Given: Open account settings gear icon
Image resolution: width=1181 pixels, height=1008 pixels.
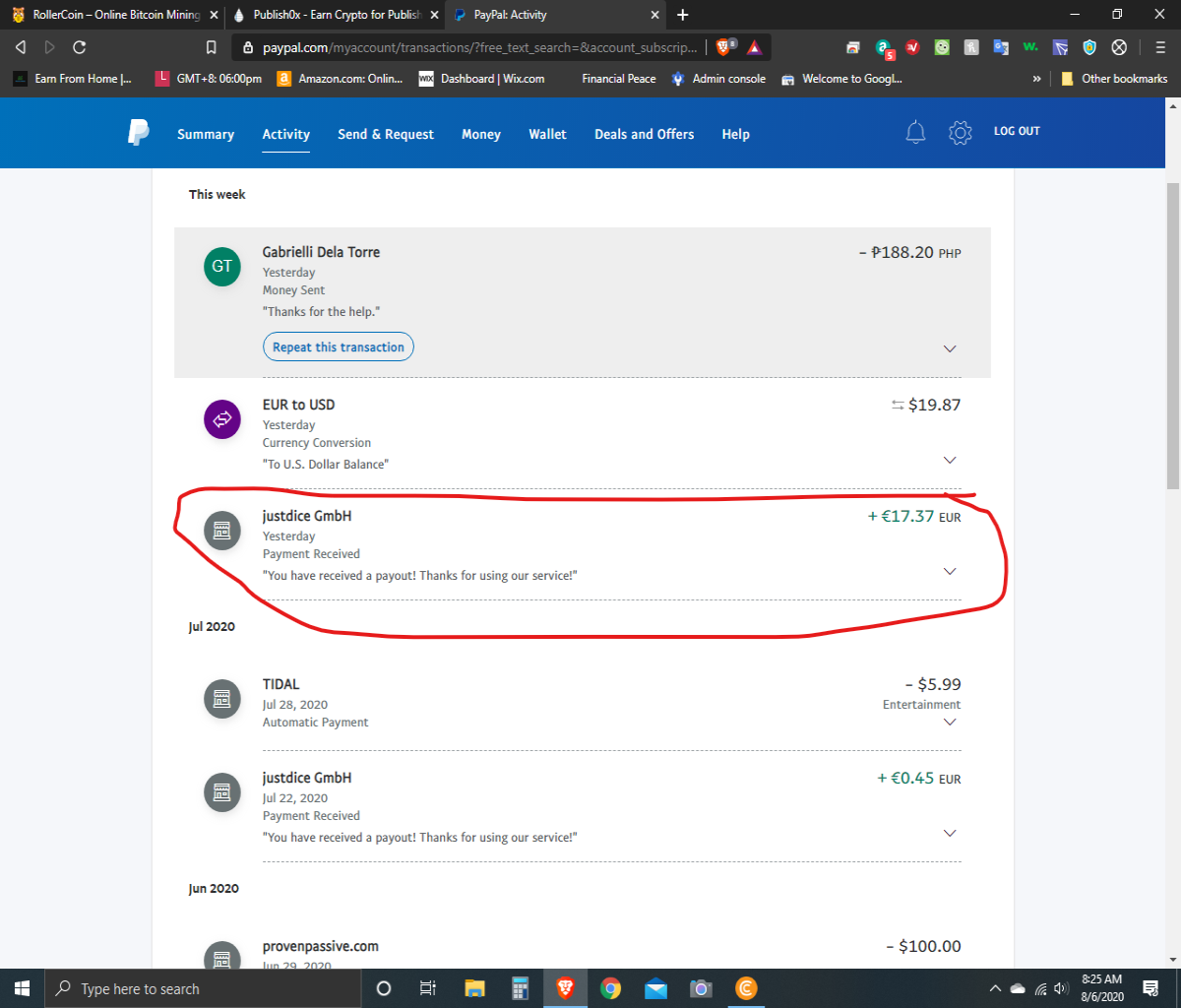Looking at the screenshot, I should [x=961, y=132].
